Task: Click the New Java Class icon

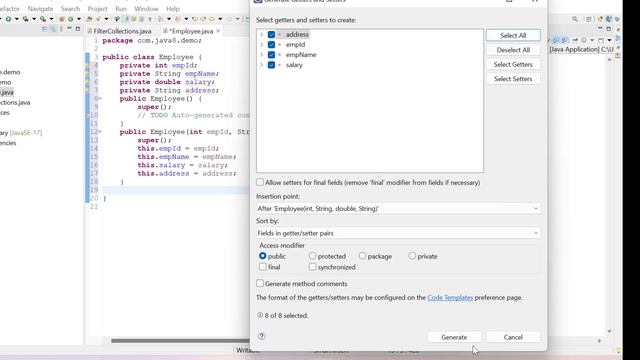Action: point(71,19)
